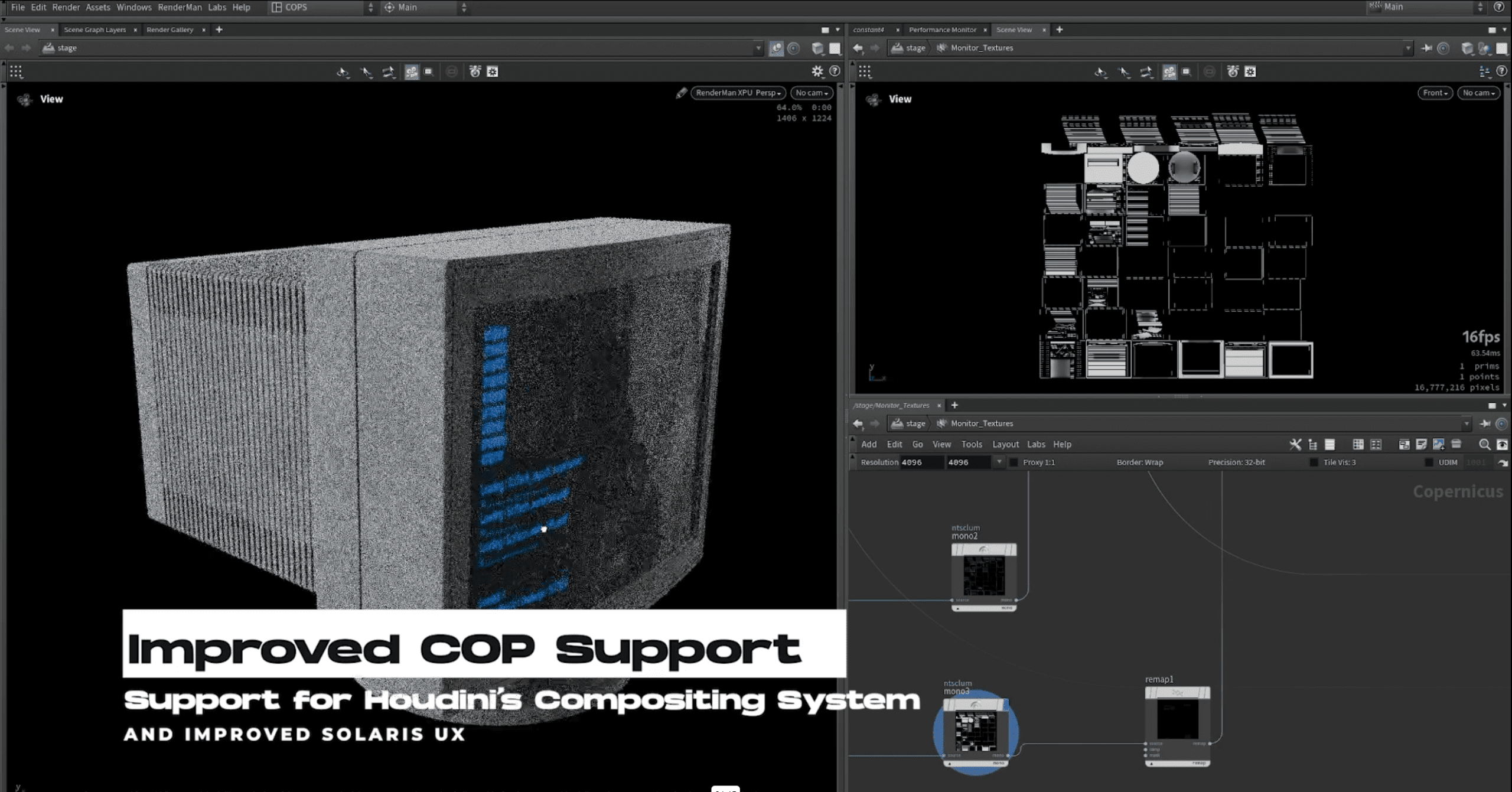Screen dimensions: 1512x792
Task: Click the eye preview icon in the network toolbar
Action: pyautogui.click(x=1504, y=444)
